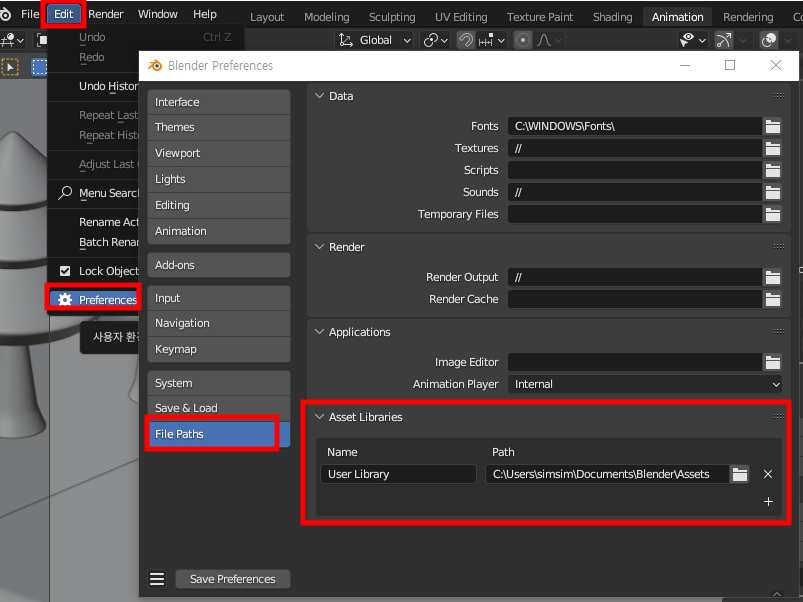Screen dimensions: 803x602
Task: Open the Edit menu
Action: click(x=64, y=14)
